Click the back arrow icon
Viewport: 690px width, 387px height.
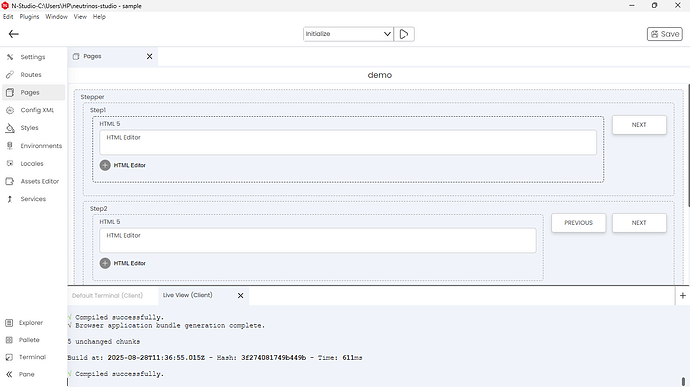pos(14,34)
